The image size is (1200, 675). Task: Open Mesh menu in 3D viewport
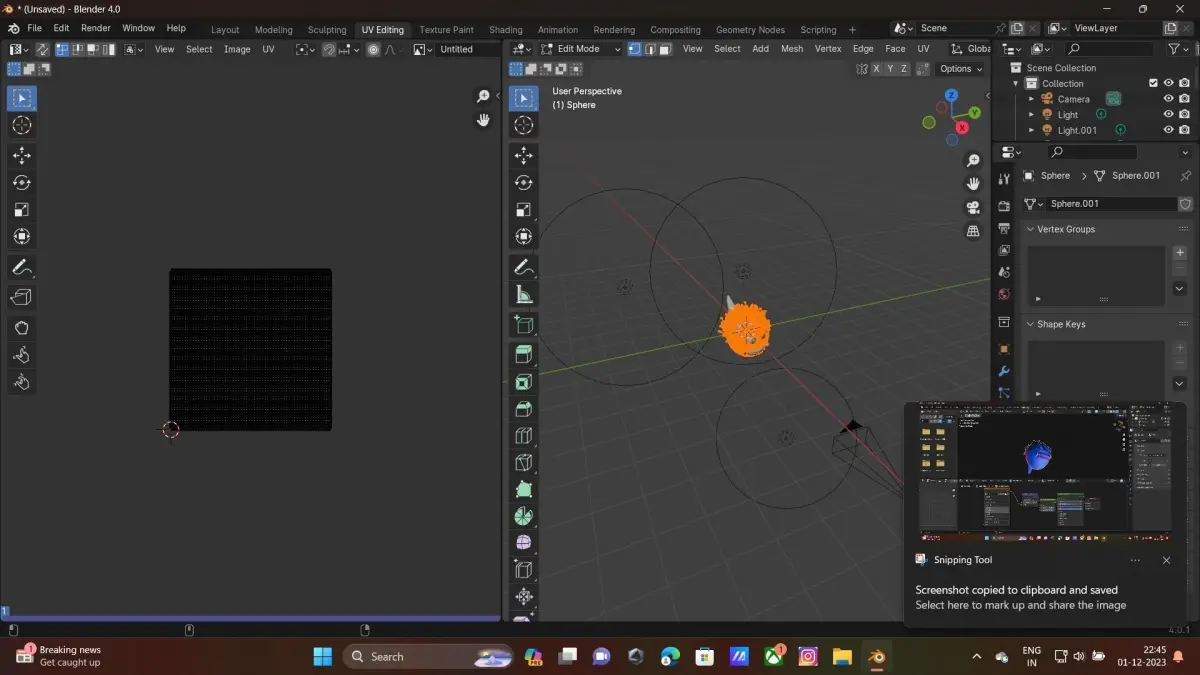792,49
